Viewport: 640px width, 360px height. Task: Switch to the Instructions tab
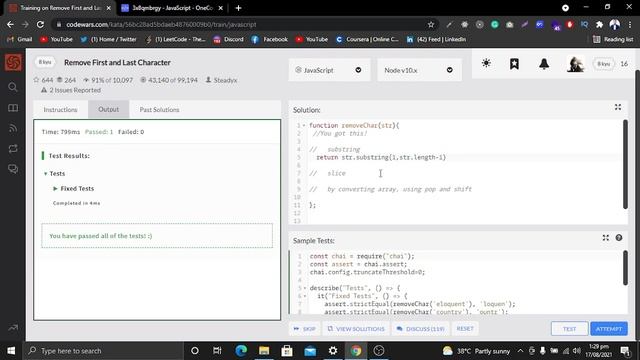[x=60, y=109]
